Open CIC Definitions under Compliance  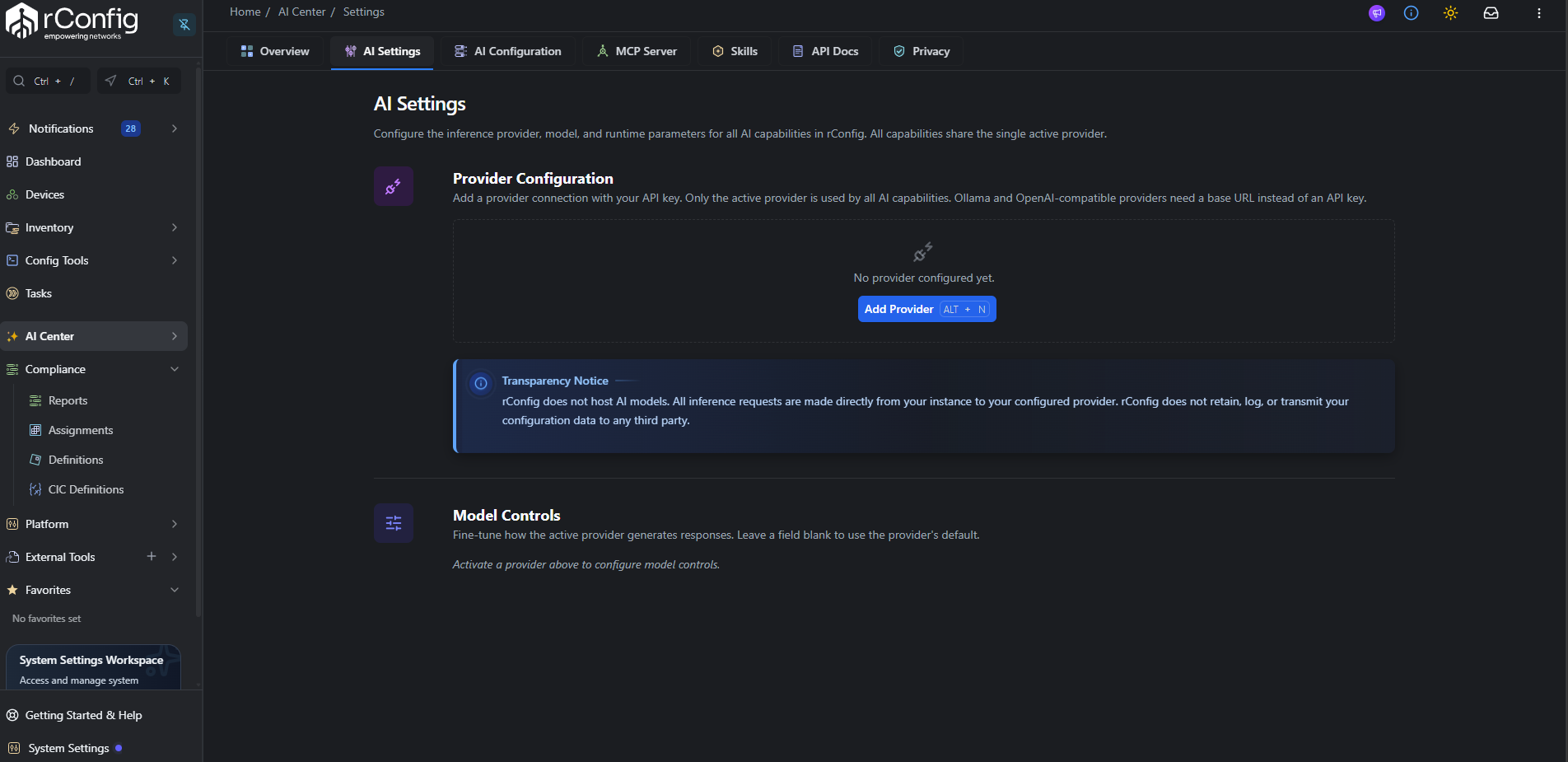[86, 489]
